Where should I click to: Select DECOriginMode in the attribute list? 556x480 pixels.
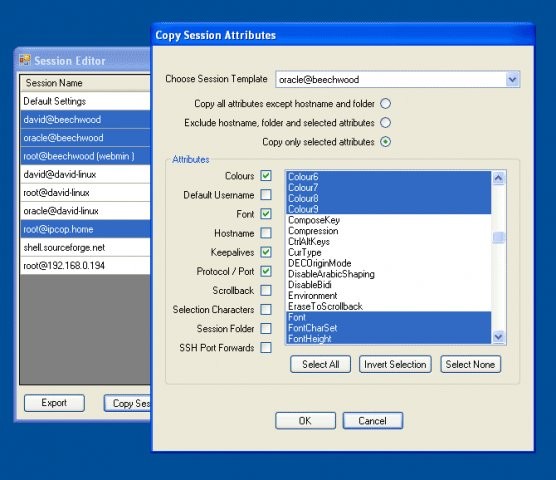pos(388,263)
